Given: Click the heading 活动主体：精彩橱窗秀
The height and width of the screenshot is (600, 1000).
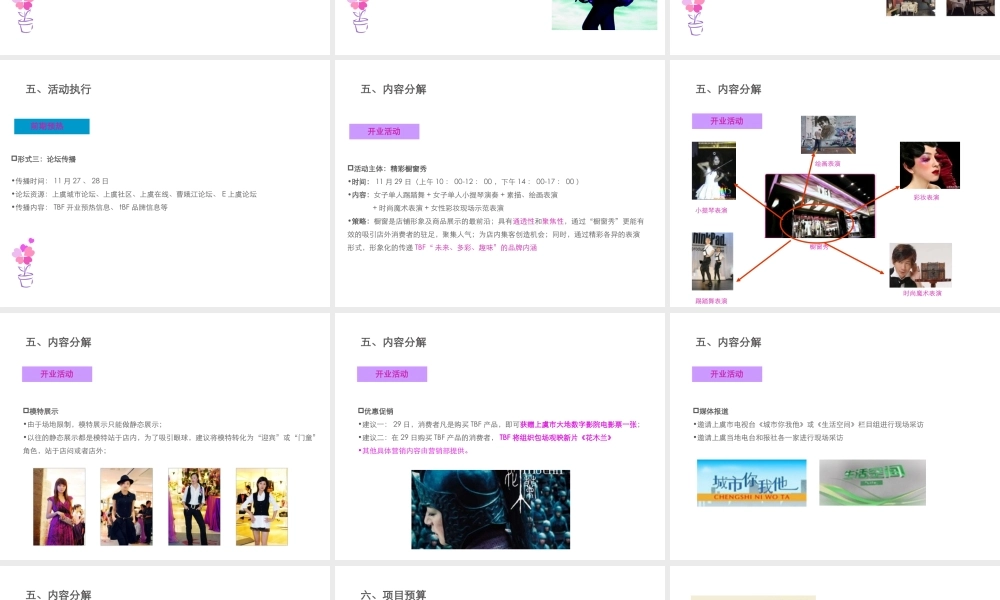Looking at the screenshot, I should 387,168.
